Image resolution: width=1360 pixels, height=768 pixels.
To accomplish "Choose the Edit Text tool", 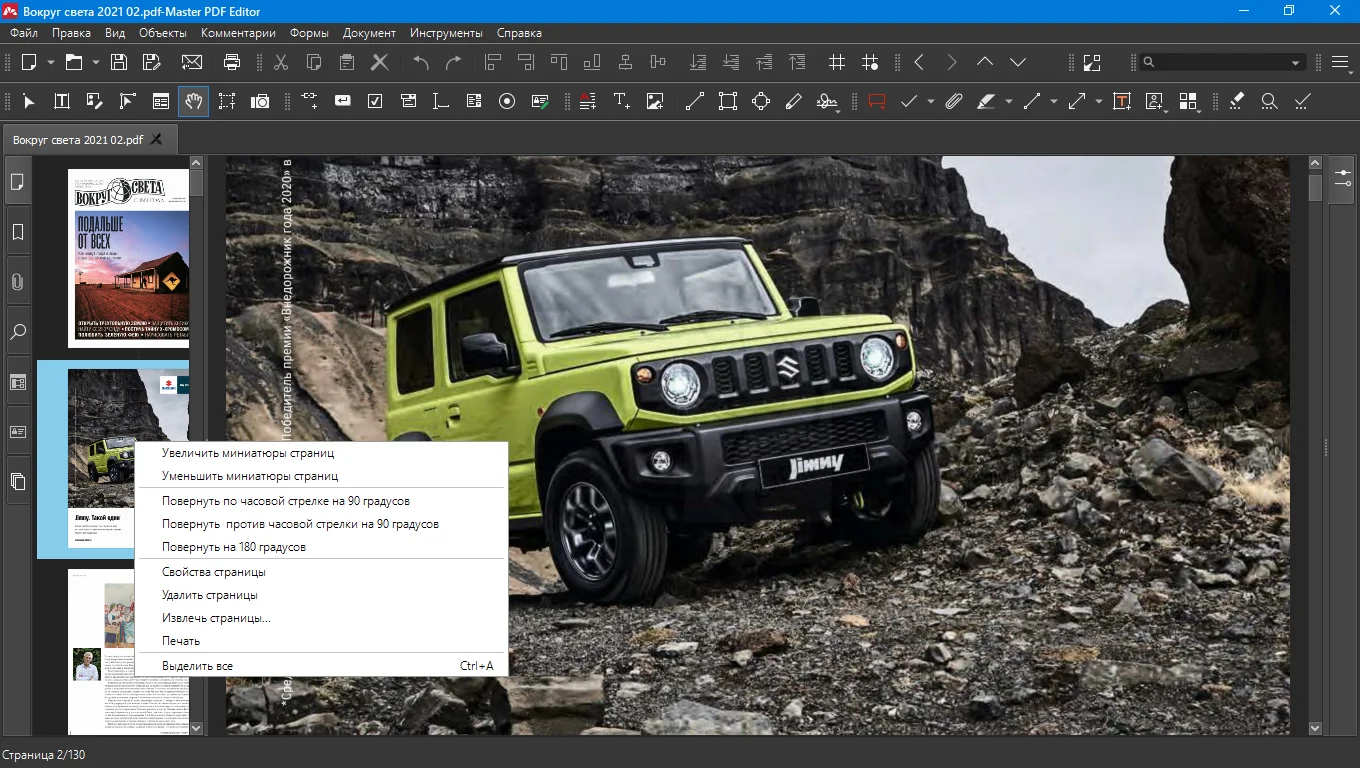I will (62, 101).
